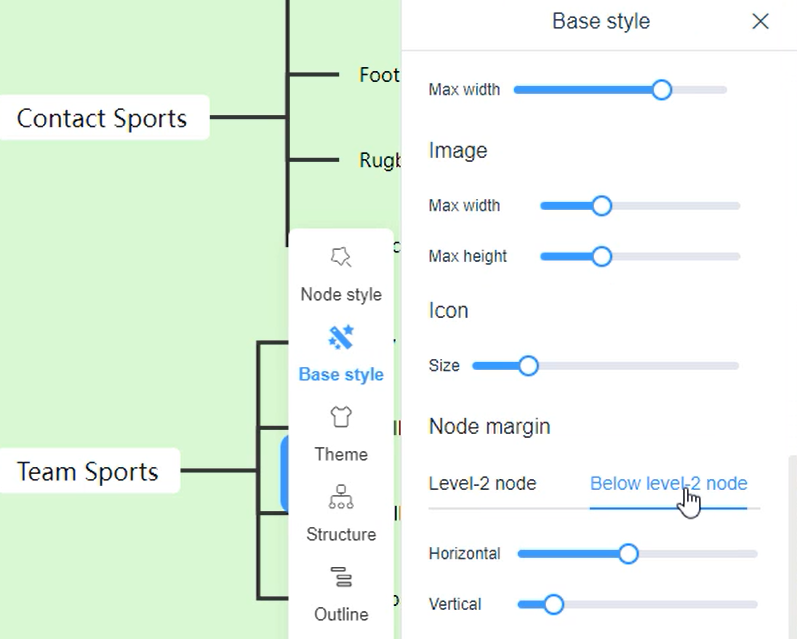Image resolution: width=797 pixels, height=639 pixels.
Task: Open the Node style panel icon
Action: pyautogui.click(x=341, y=258)
